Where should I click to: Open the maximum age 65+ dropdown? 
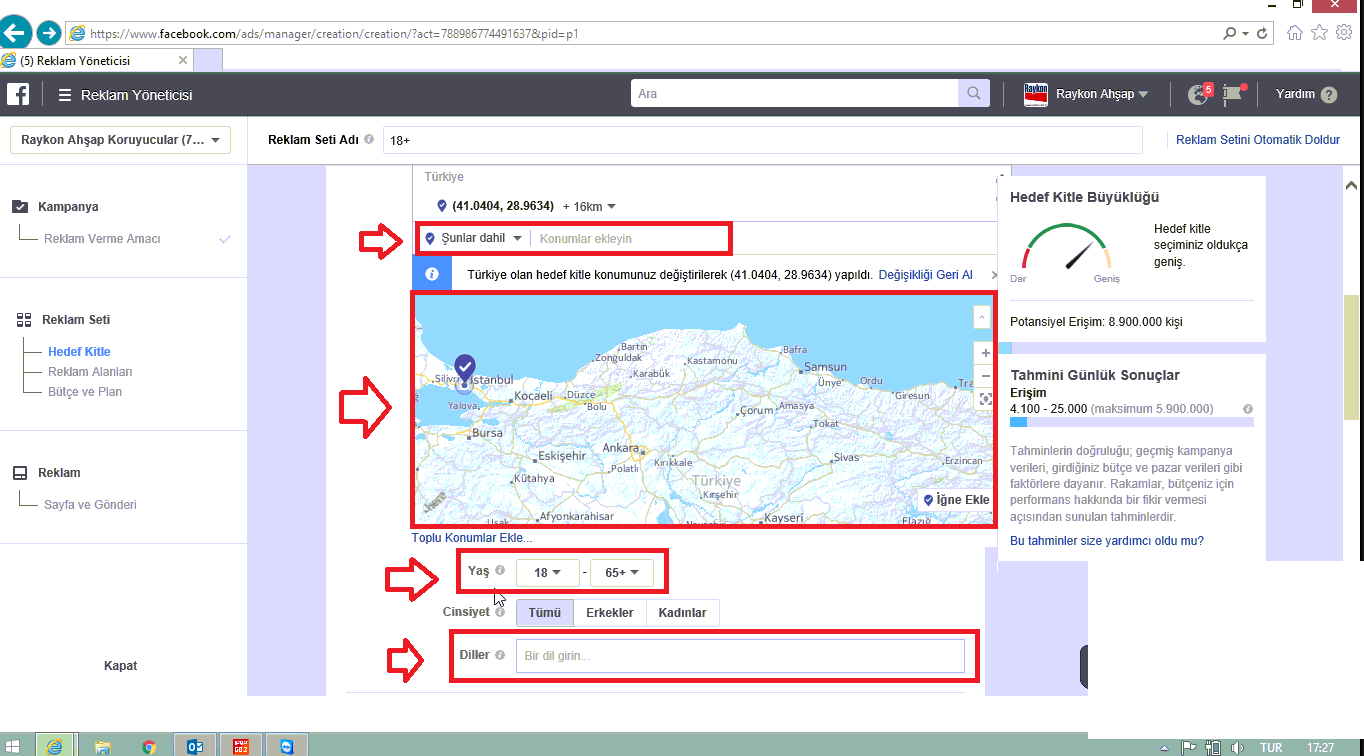coord(621,573)
